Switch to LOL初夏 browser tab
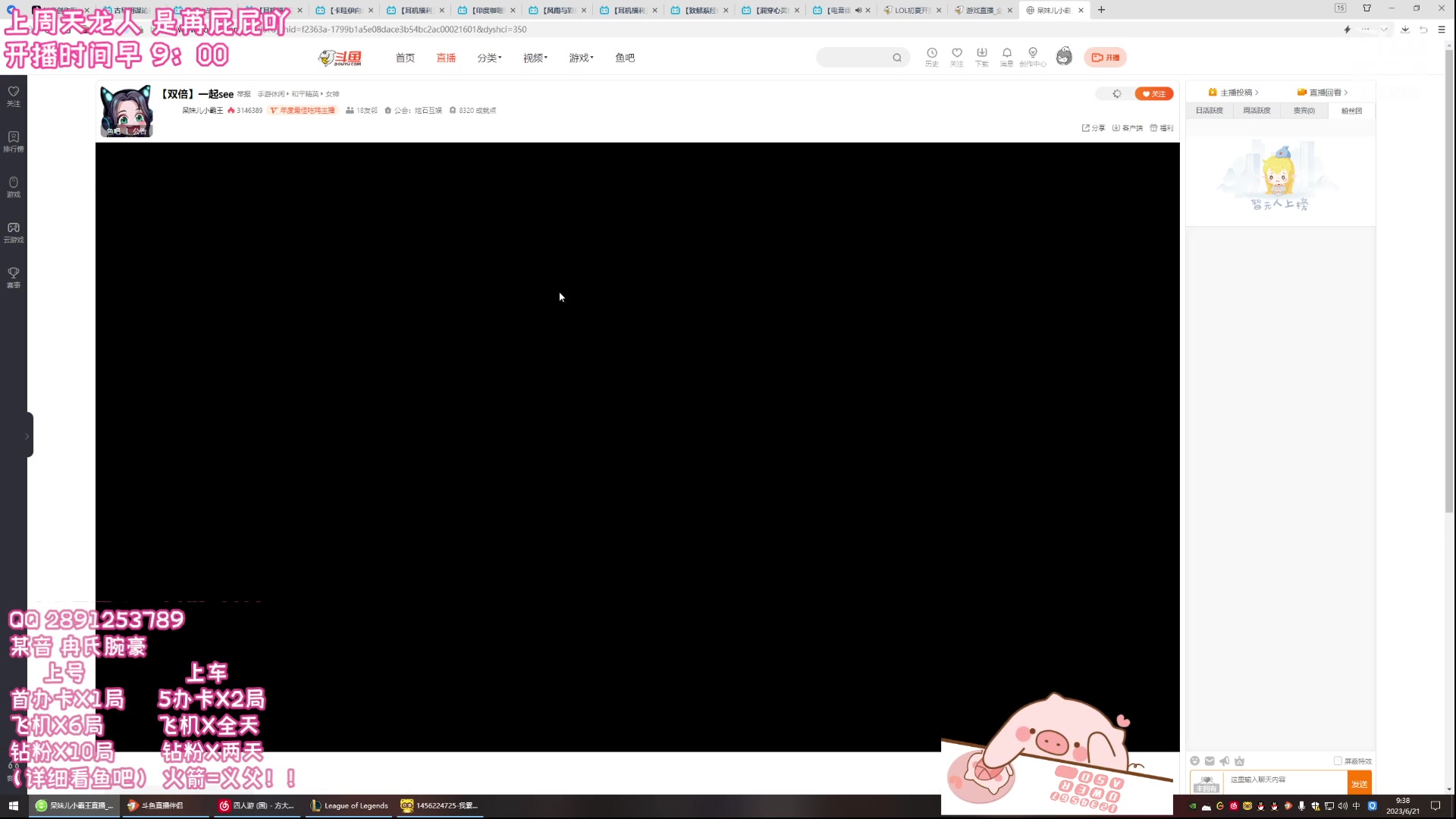 tap(912, 10)
